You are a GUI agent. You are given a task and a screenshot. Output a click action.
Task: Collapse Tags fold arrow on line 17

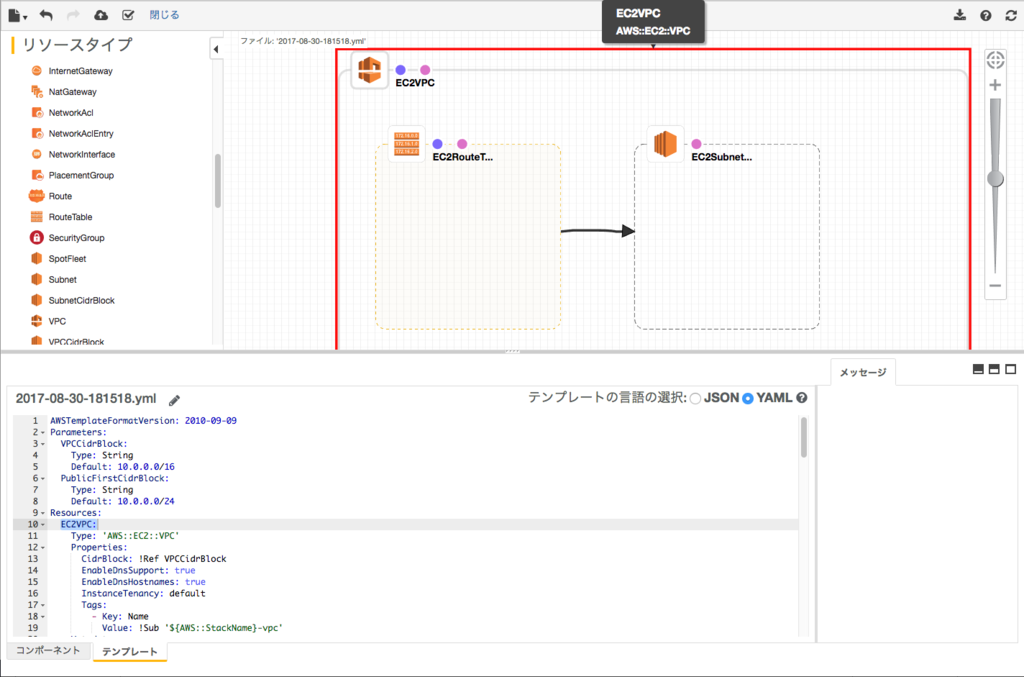click(43, 605)
